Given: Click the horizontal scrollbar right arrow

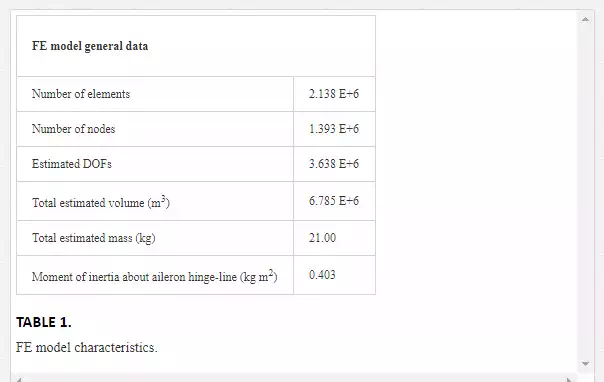Looking at the screenshot, I should (x=569, y=380).
